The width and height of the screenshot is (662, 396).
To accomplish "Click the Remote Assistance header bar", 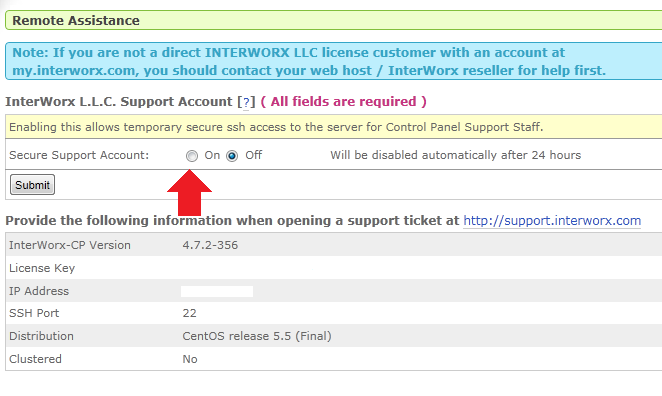I will coord(334,20).
